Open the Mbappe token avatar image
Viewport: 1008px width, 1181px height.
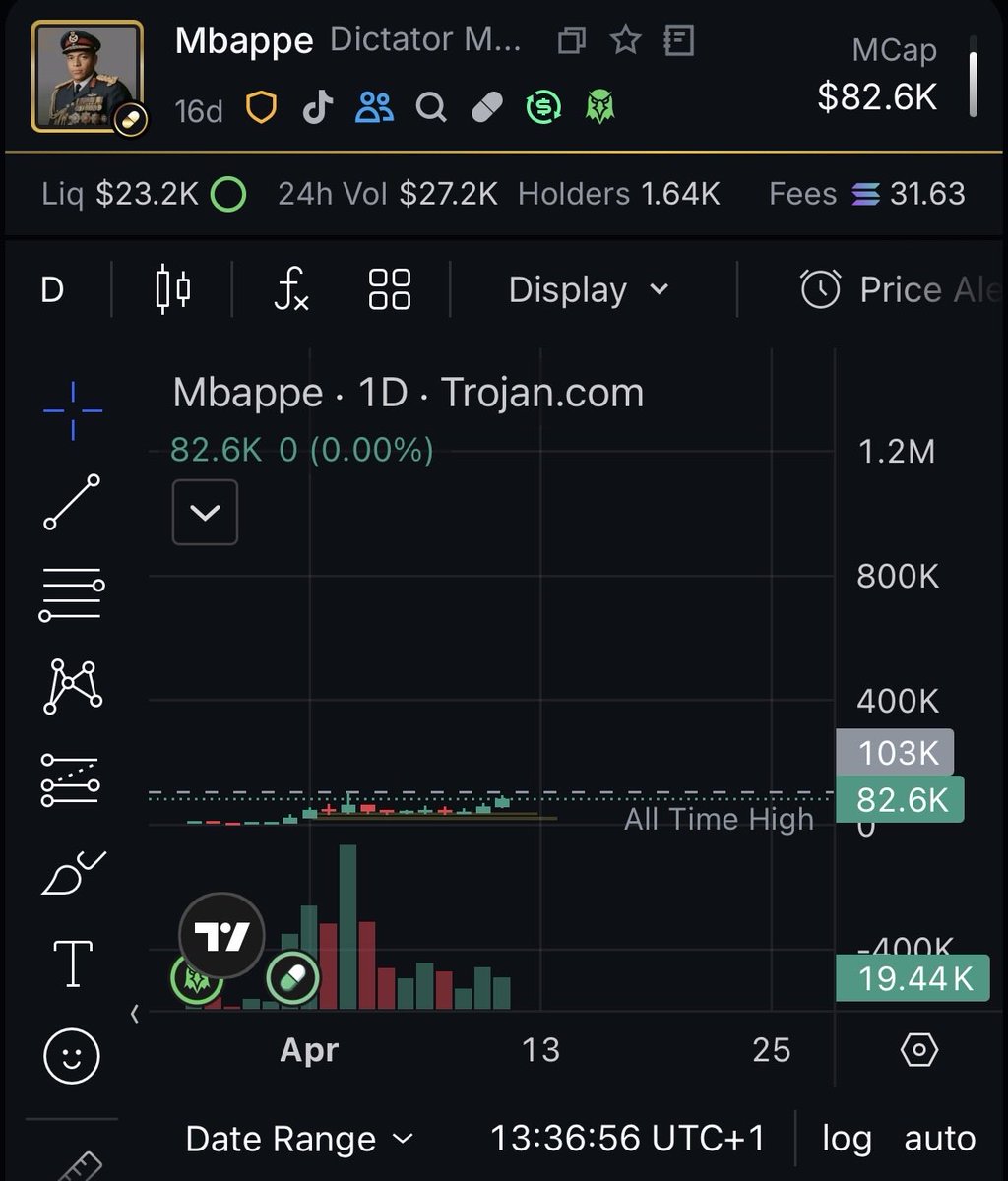(88, 76)
